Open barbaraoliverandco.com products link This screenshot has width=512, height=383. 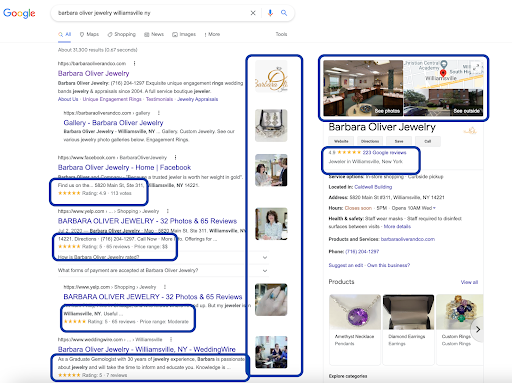point(408,239)
